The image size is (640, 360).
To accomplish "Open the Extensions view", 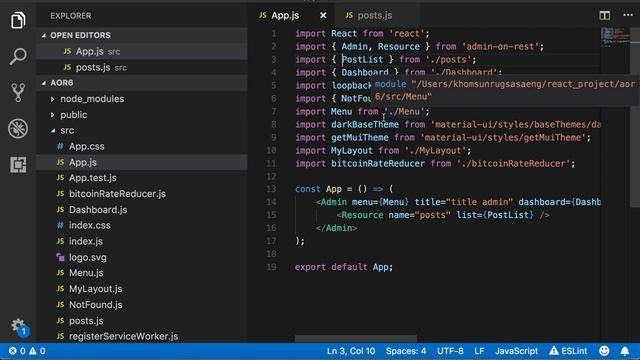I will pos(18,164).
